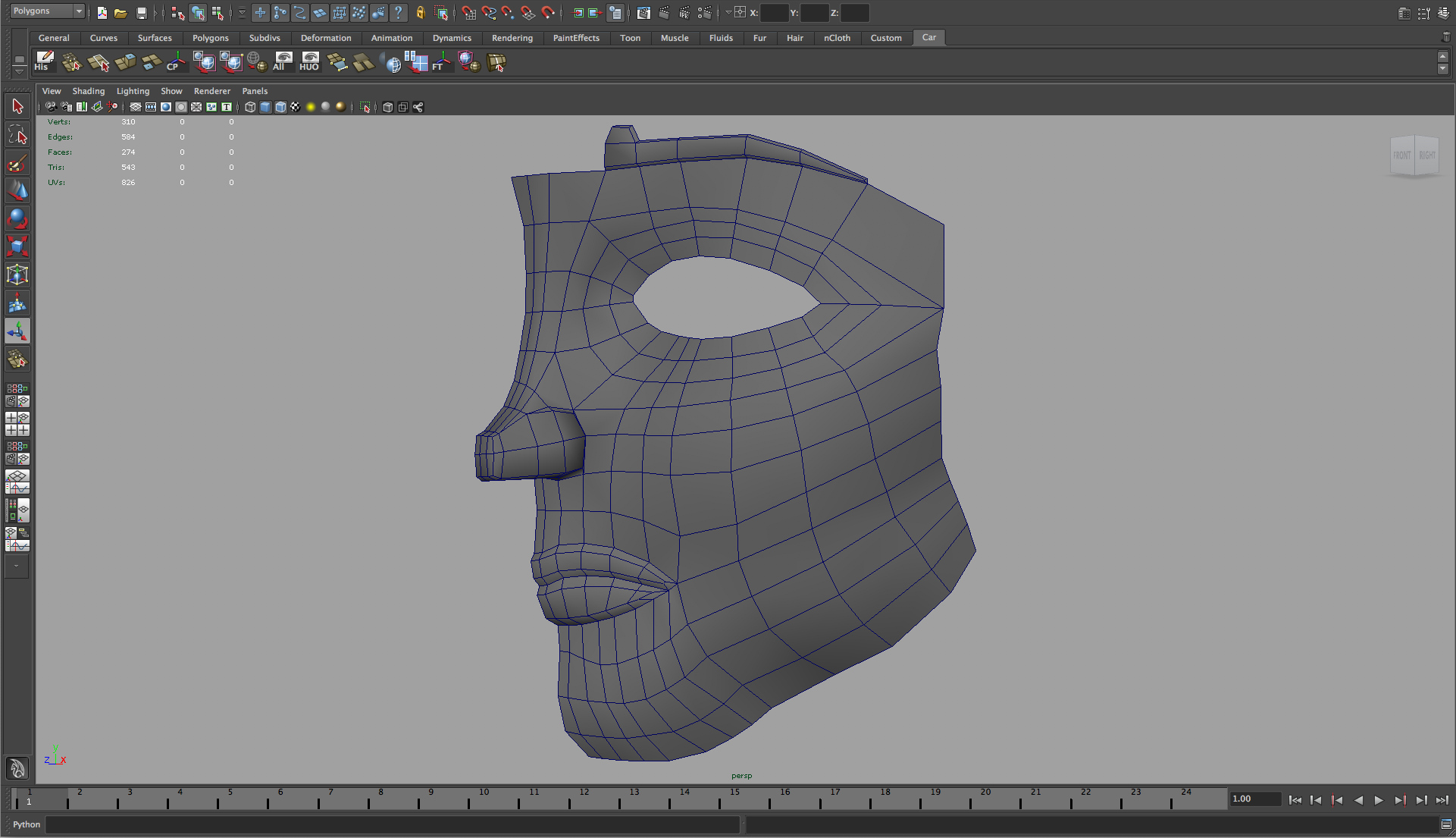Click the His shelf button
This screenshot has width=1456, height=838.
(x=43, y=62)
